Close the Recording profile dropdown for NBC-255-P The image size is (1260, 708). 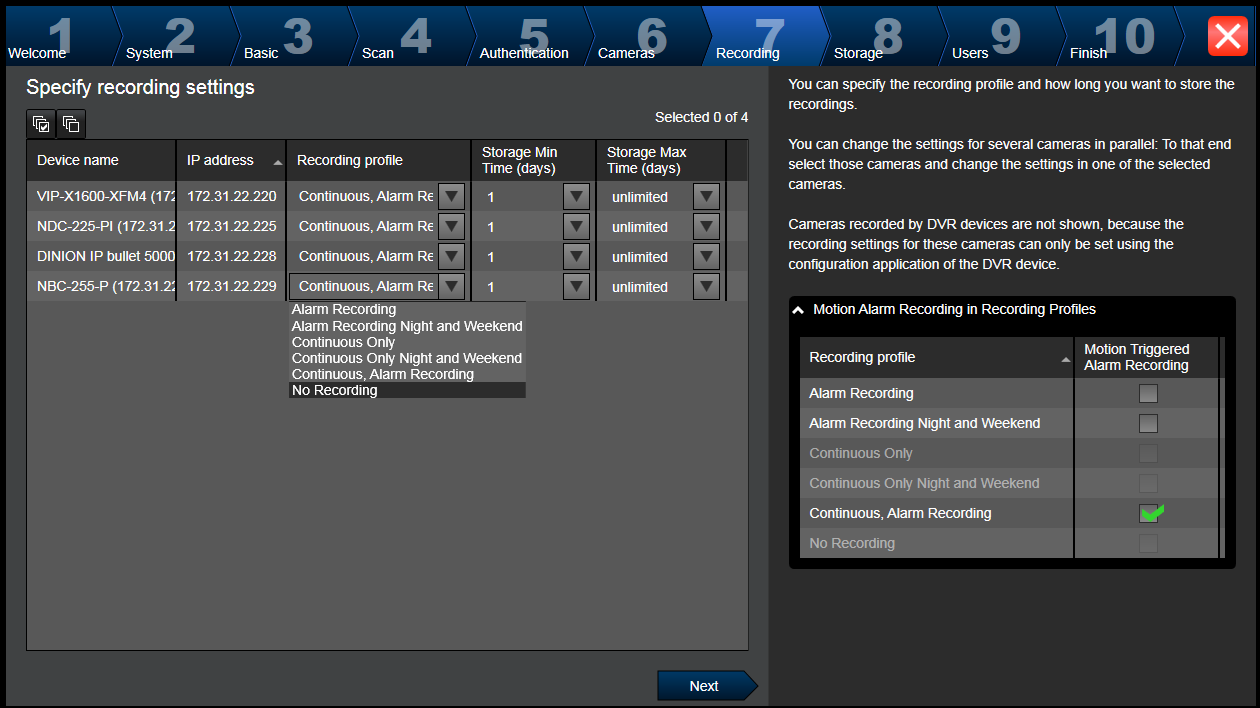[452, 286]
